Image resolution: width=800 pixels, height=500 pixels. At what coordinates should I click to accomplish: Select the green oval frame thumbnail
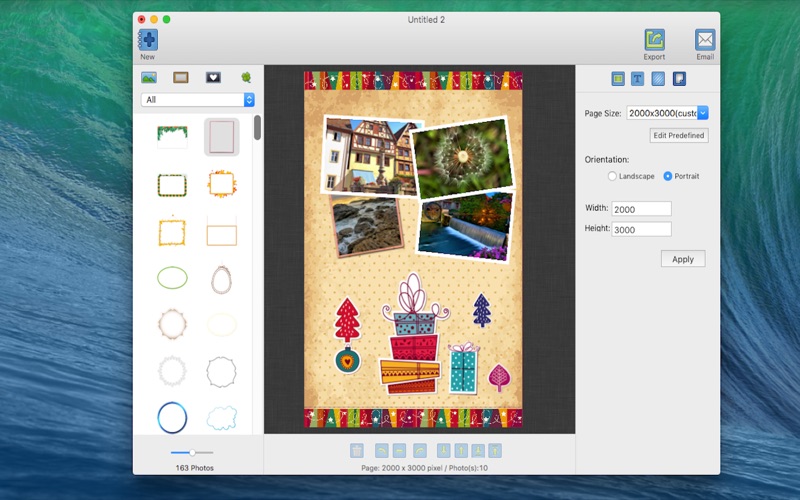click(172, 278)
